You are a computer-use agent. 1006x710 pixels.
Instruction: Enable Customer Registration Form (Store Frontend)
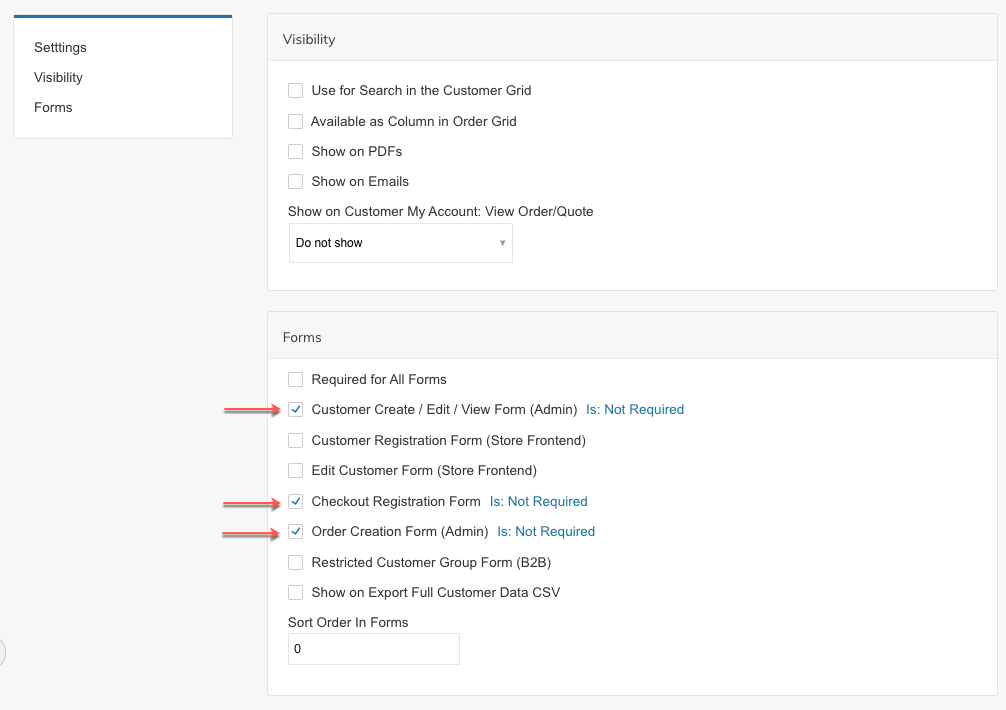[x=295, y=441]
